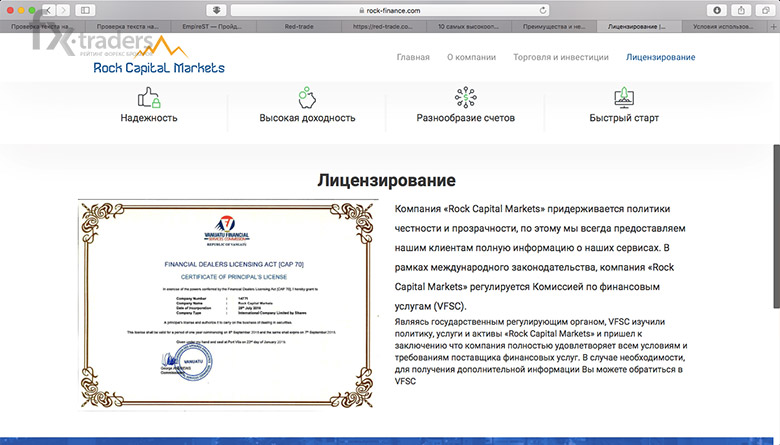The image size is (780, 445).
Task: Click the page vertical scrollbar thumb
Action: [777, 226]
